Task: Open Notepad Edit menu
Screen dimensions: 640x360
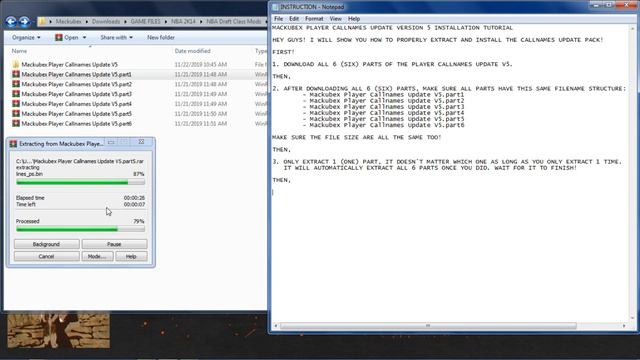Action: tap(294, 19)
